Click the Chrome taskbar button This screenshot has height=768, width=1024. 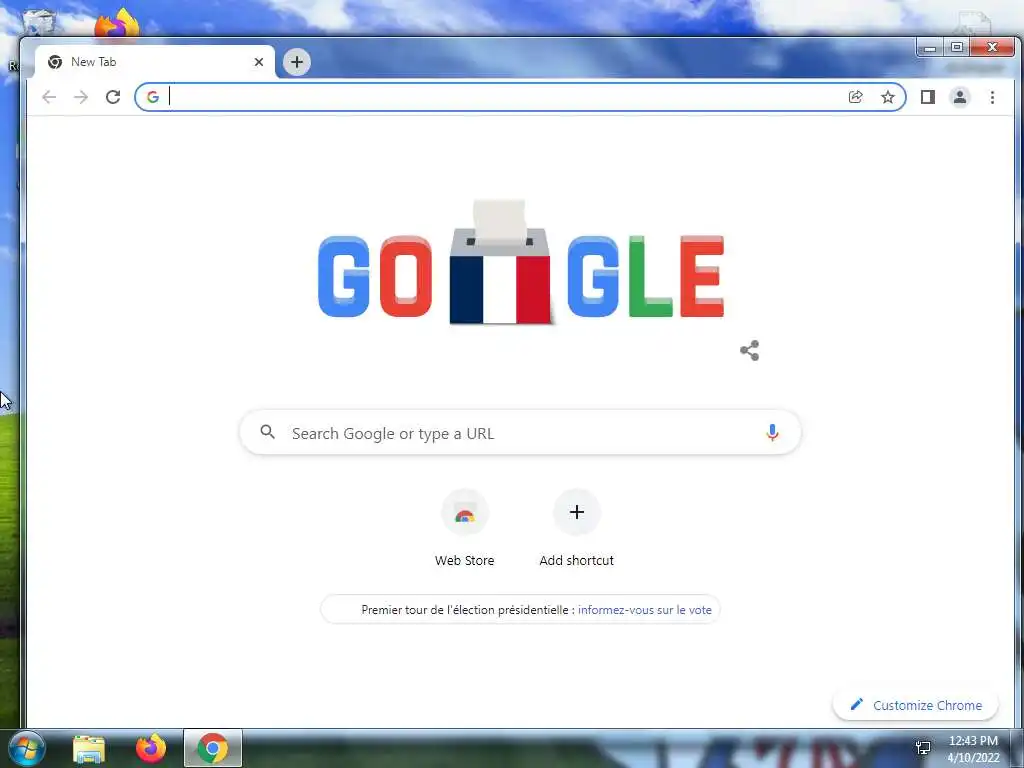[213, 748]
